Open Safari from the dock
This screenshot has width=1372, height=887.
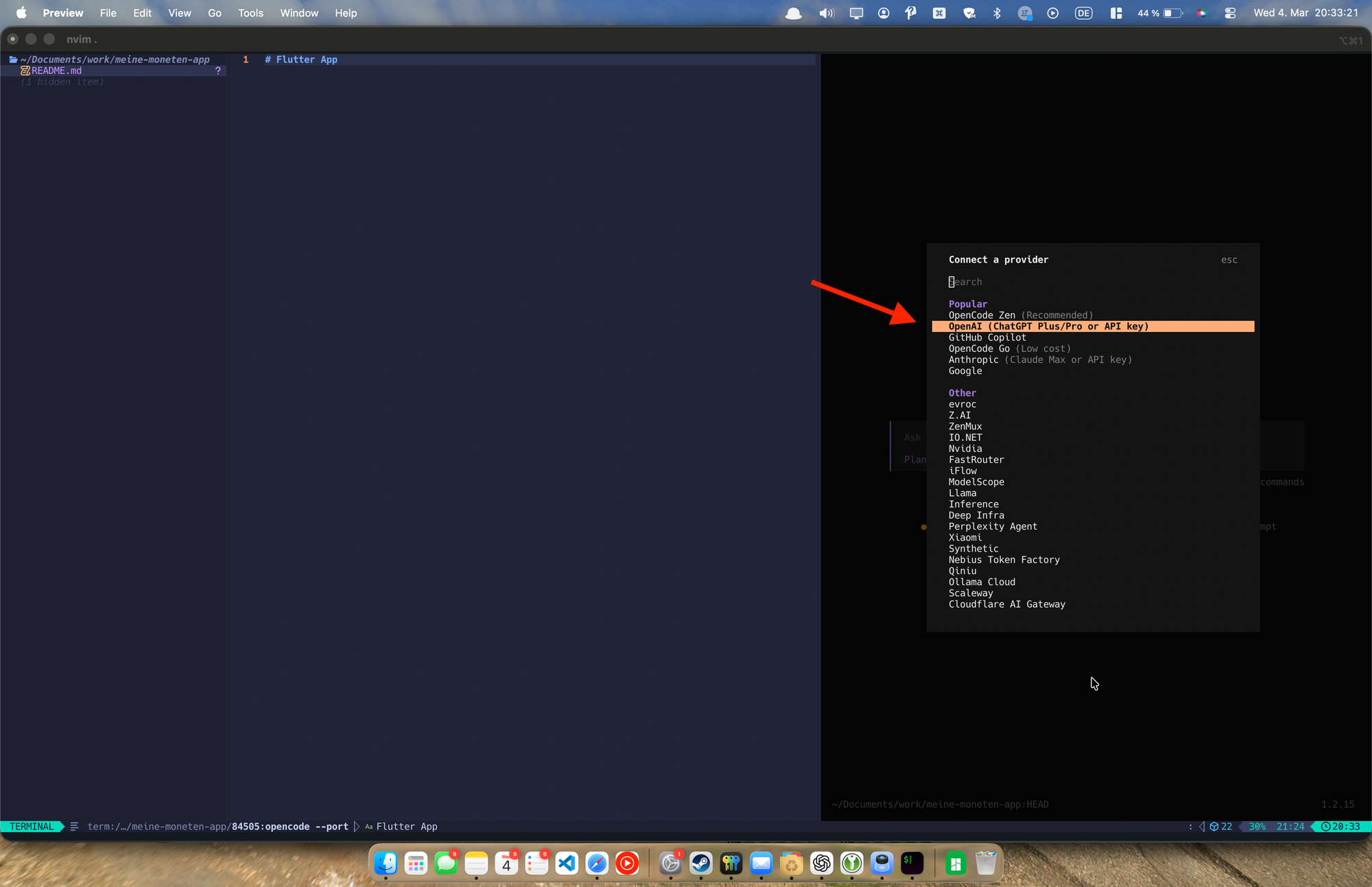tap(597, 863)
